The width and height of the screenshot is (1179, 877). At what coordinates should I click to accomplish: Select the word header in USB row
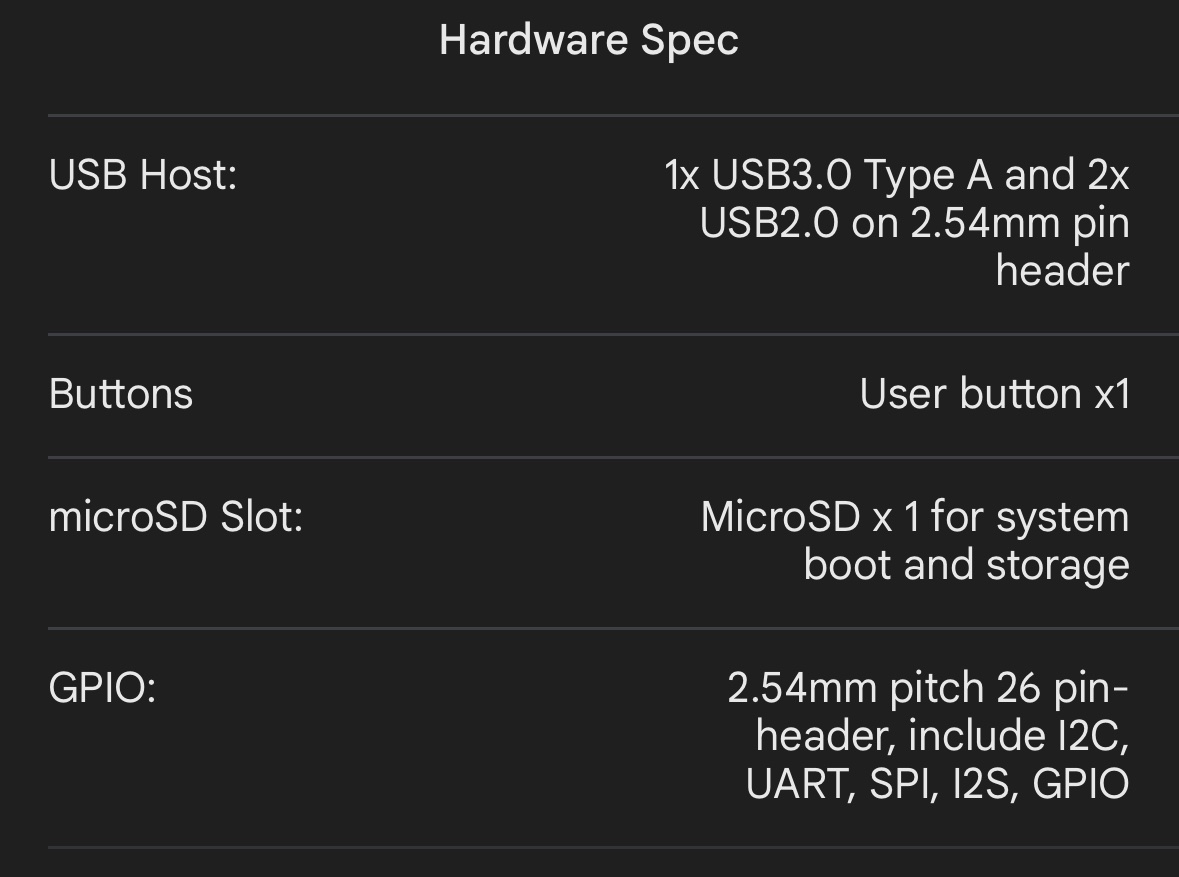pyautogui.click(x=1062, y=271)
